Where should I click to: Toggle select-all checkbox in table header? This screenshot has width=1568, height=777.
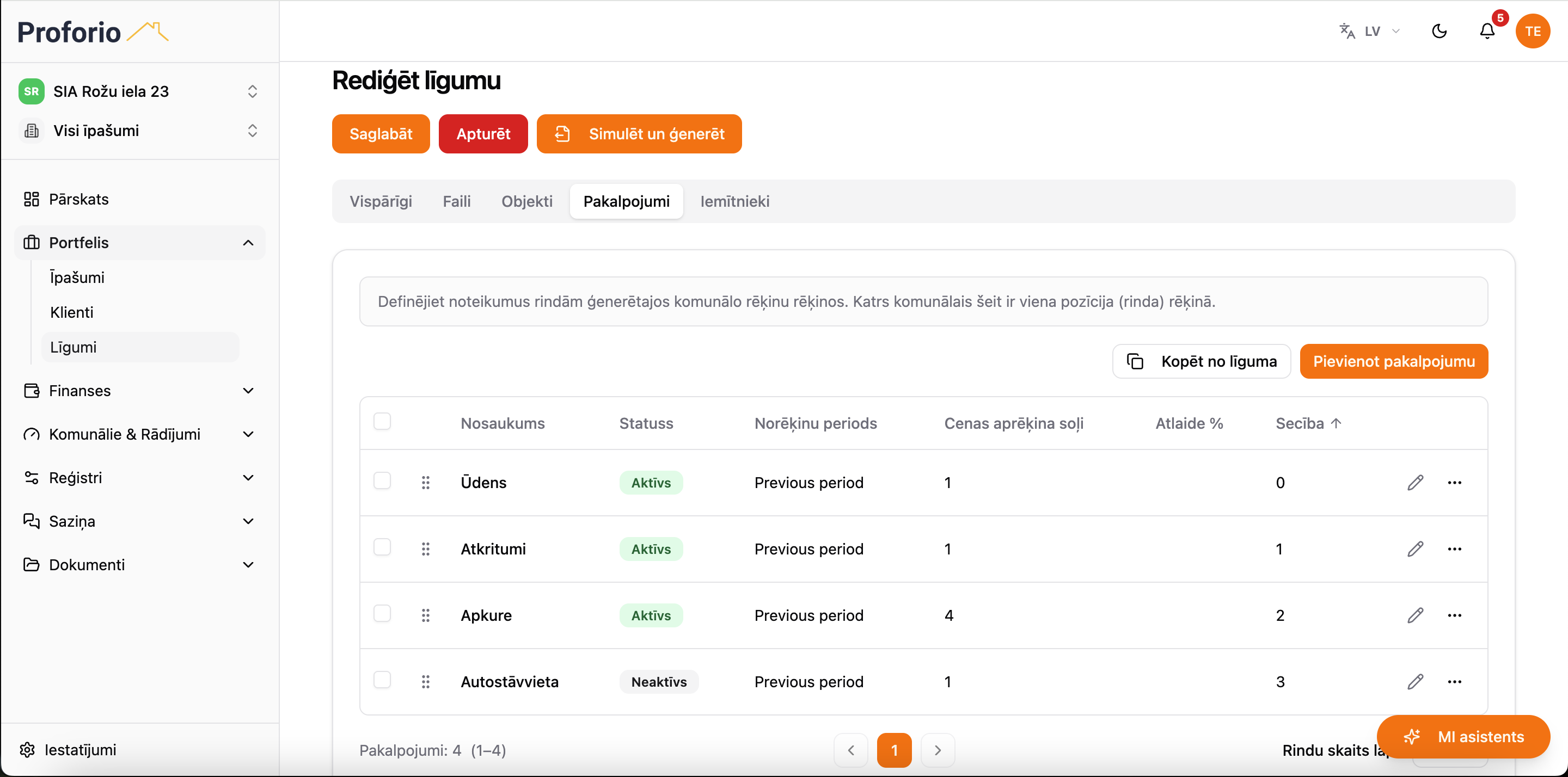click(x=382, y=421)
